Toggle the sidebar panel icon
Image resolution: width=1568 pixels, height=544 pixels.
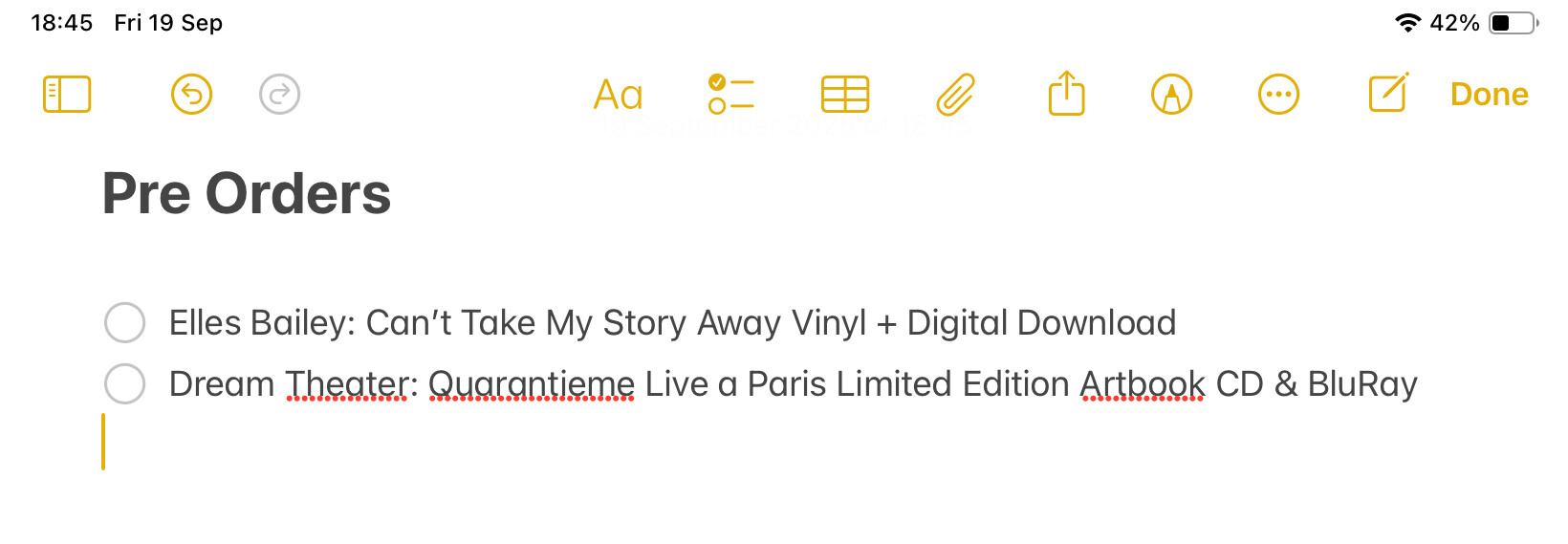coord(67,95)
